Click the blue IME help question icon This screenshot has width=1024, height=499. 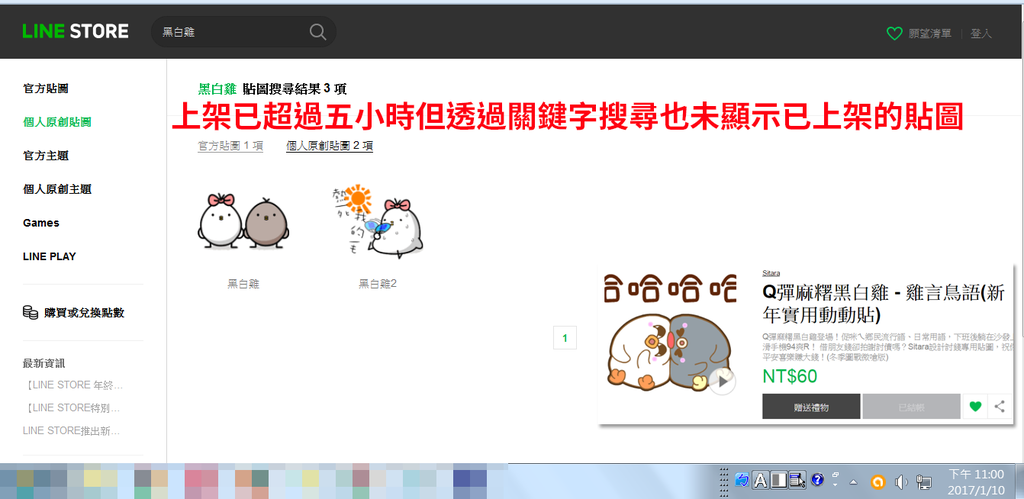817,480
